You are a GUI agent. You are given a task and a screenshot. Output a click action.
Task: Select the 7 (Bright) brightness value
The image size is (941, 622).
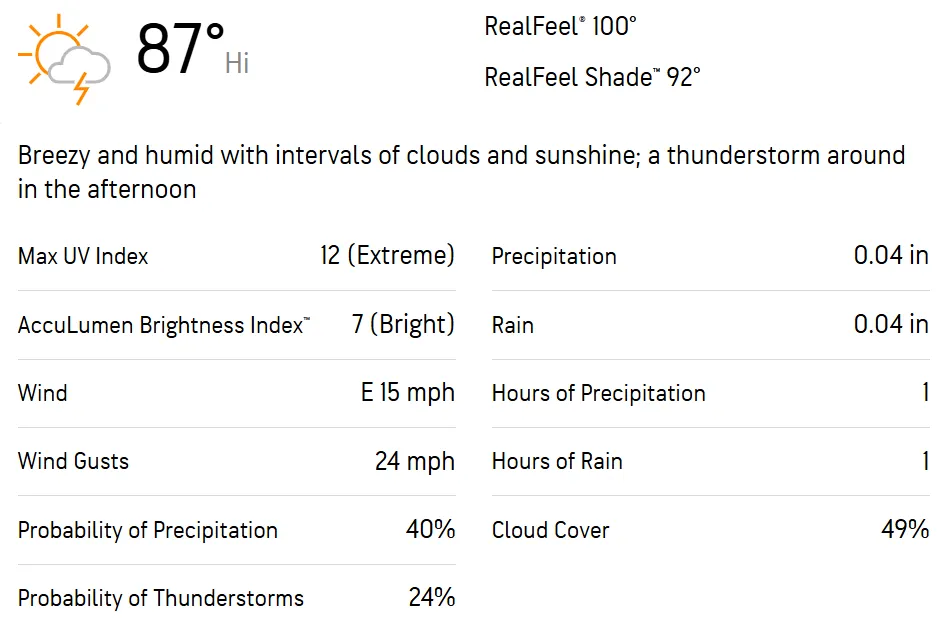[x=403, y=324]
